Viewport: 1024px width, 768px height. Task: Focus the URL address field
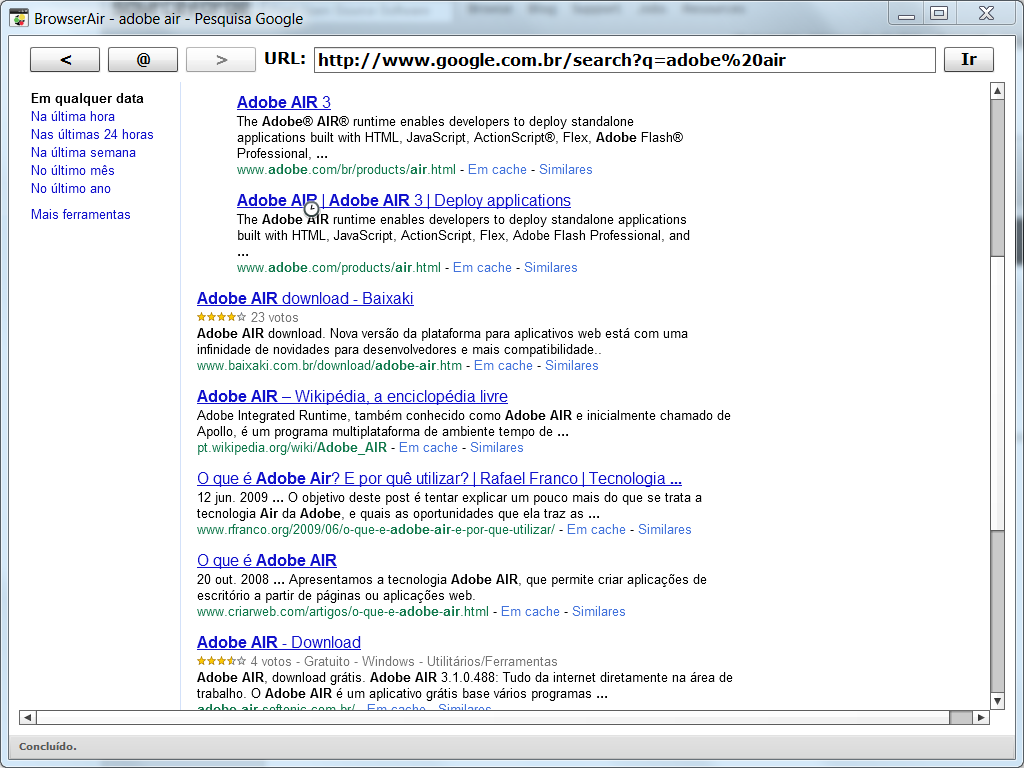[x=624, y=60]
